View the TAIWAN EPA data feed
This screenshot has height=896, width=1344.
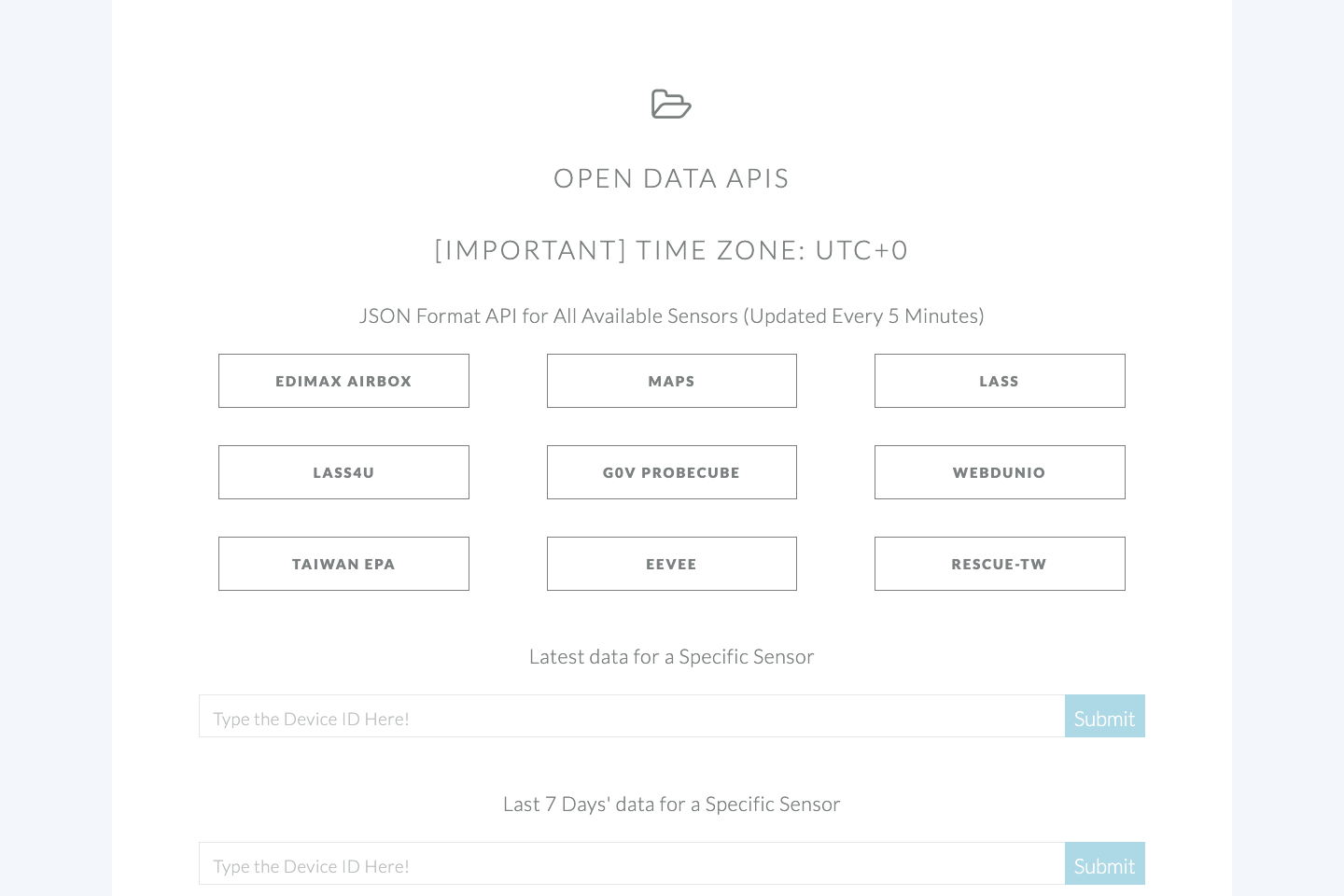343,564
